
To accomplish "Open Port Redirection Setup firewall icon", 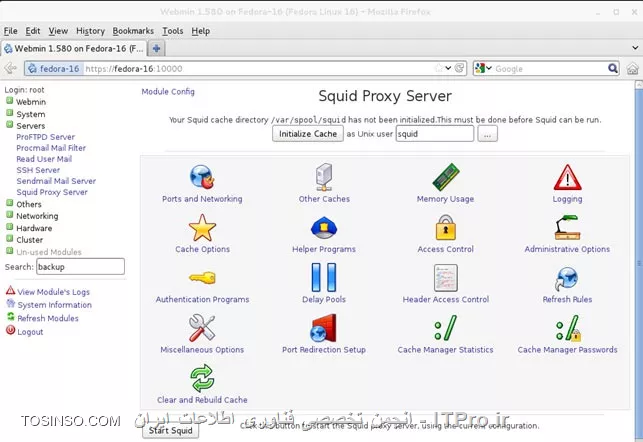I will 324,328.
